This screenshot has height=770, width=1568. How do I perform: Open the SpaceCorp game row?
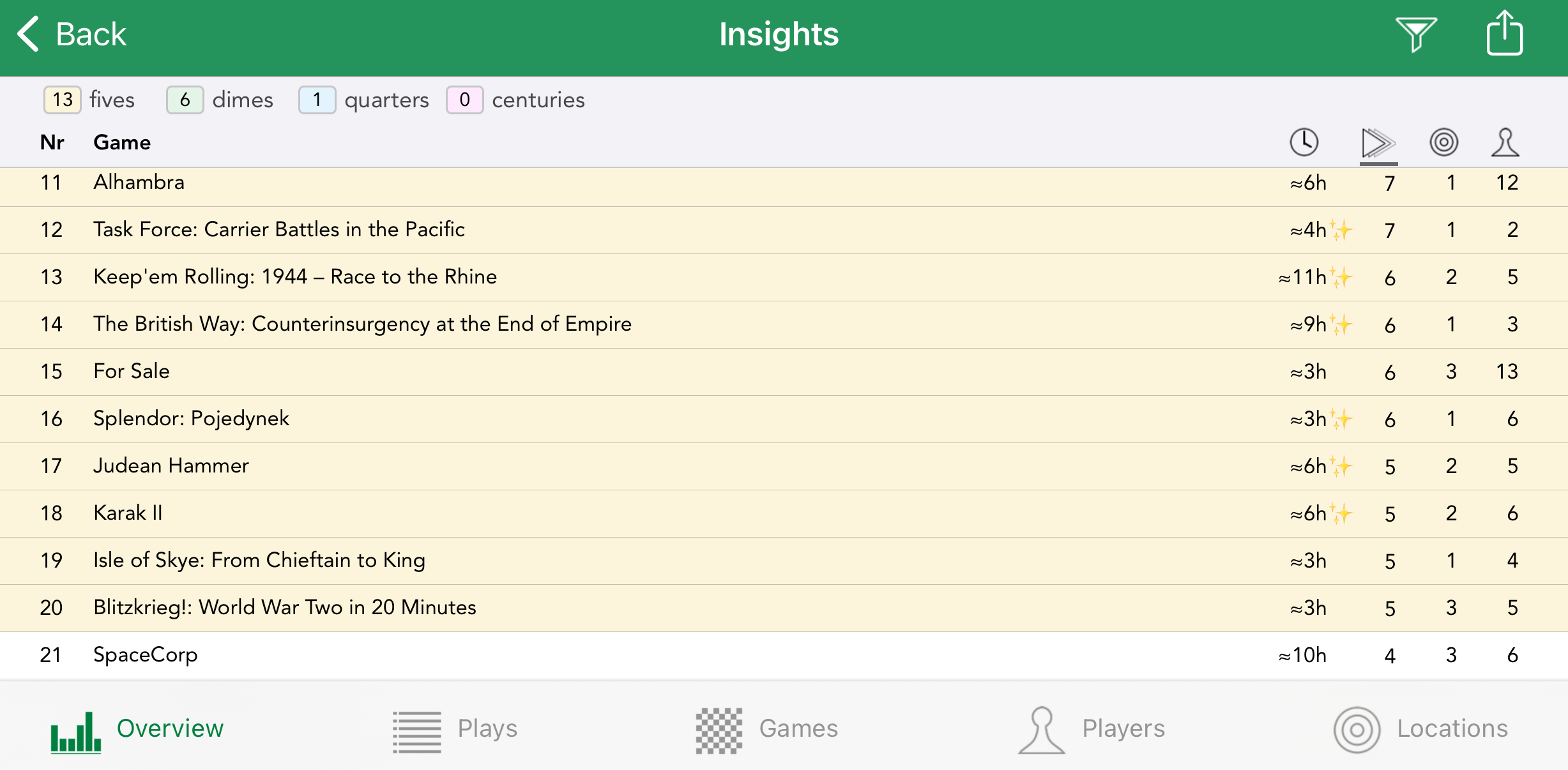pos(146,655)
